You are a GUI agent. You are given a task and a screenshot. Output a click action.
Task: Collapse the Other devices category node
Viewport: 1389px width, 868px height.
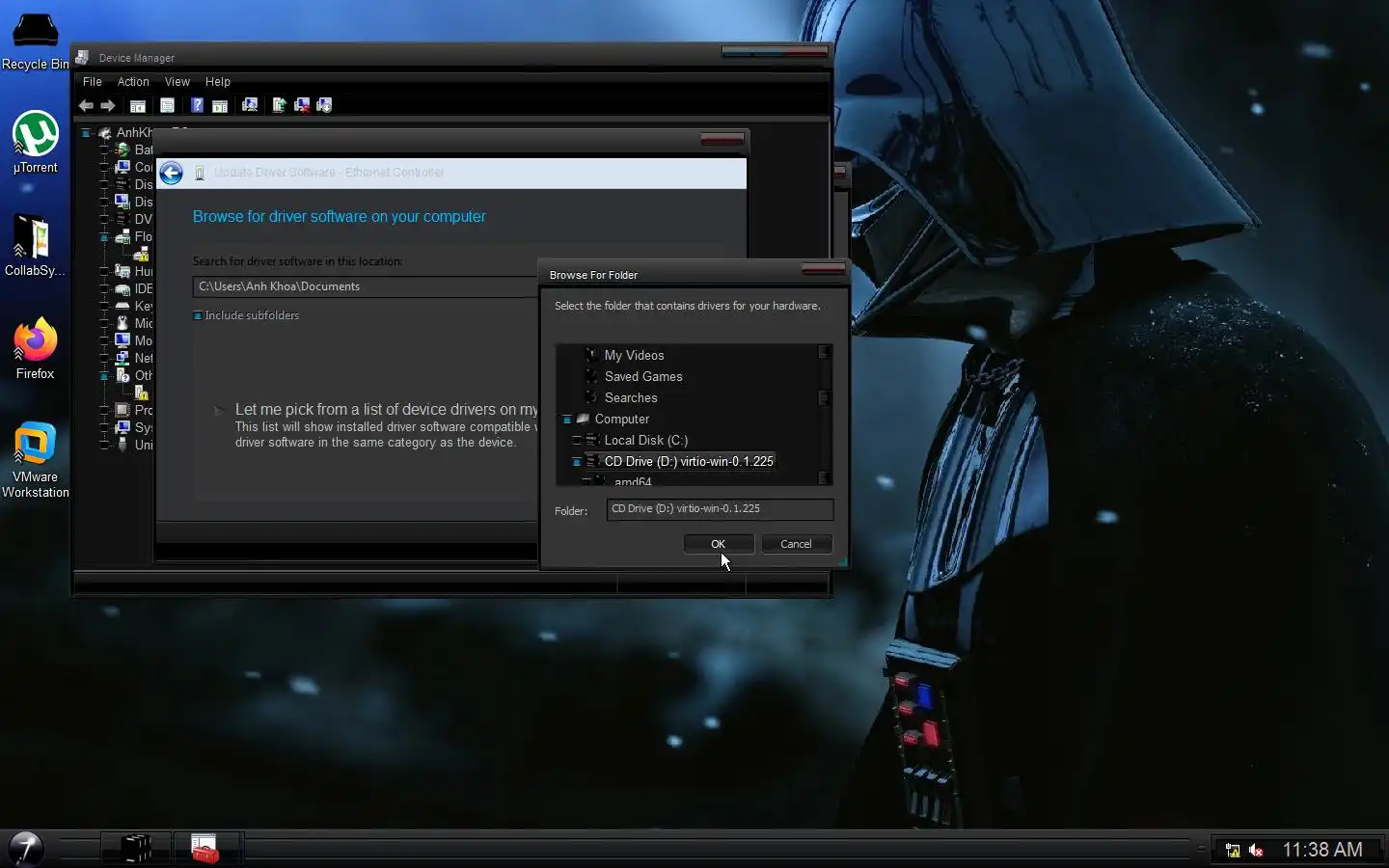[x=104, y=375]
